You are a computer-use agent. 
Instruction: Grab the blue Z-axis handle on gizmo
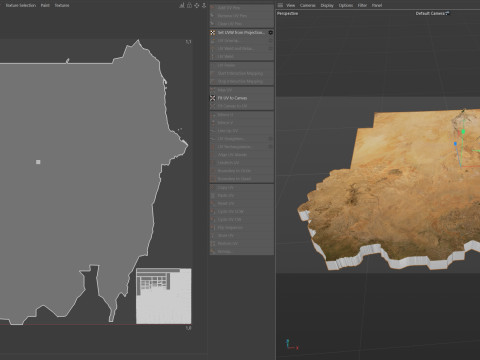click(x=455, y=144)
